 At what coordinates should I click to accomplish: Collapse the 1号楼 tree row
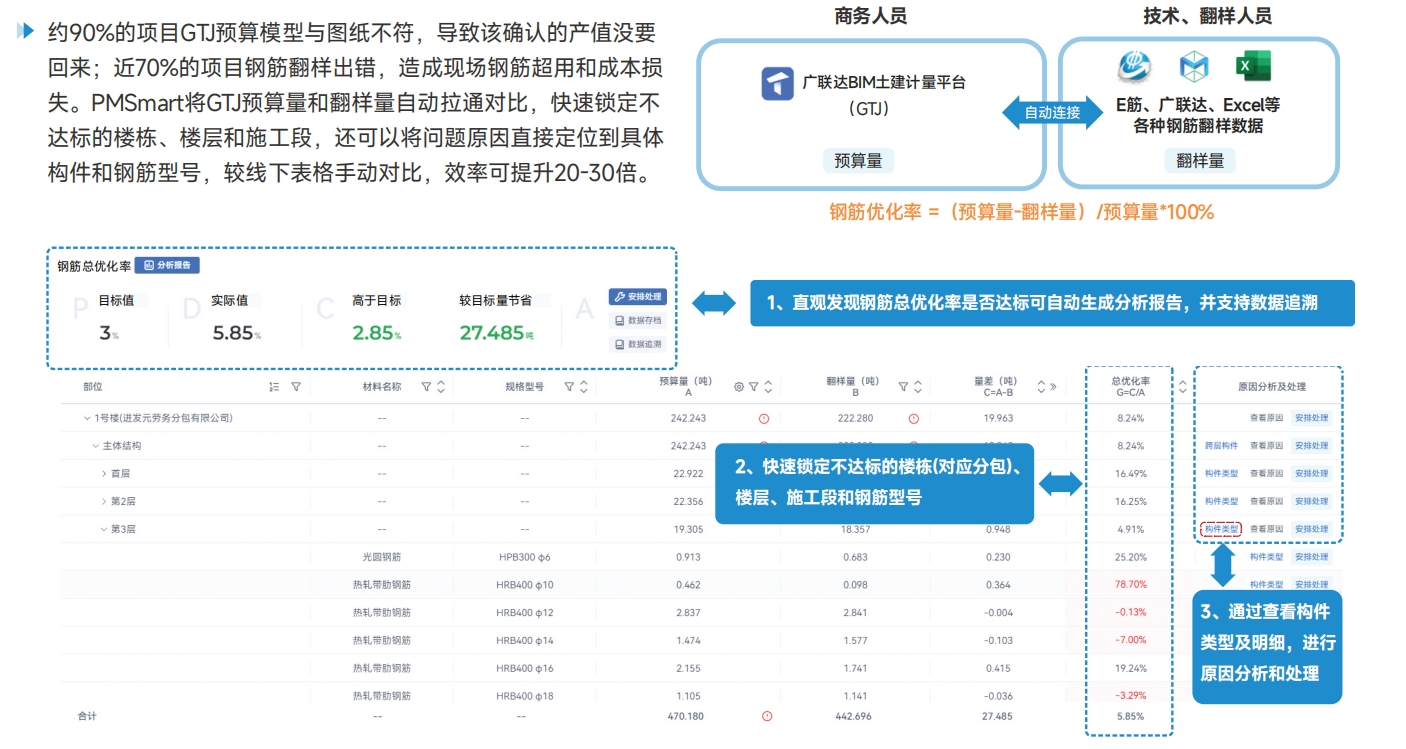tap(87, 419)
